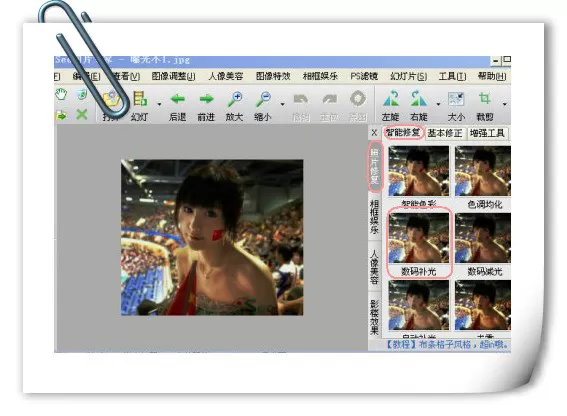Open the 【教程】布条格子风格 link

pos(447,345)
